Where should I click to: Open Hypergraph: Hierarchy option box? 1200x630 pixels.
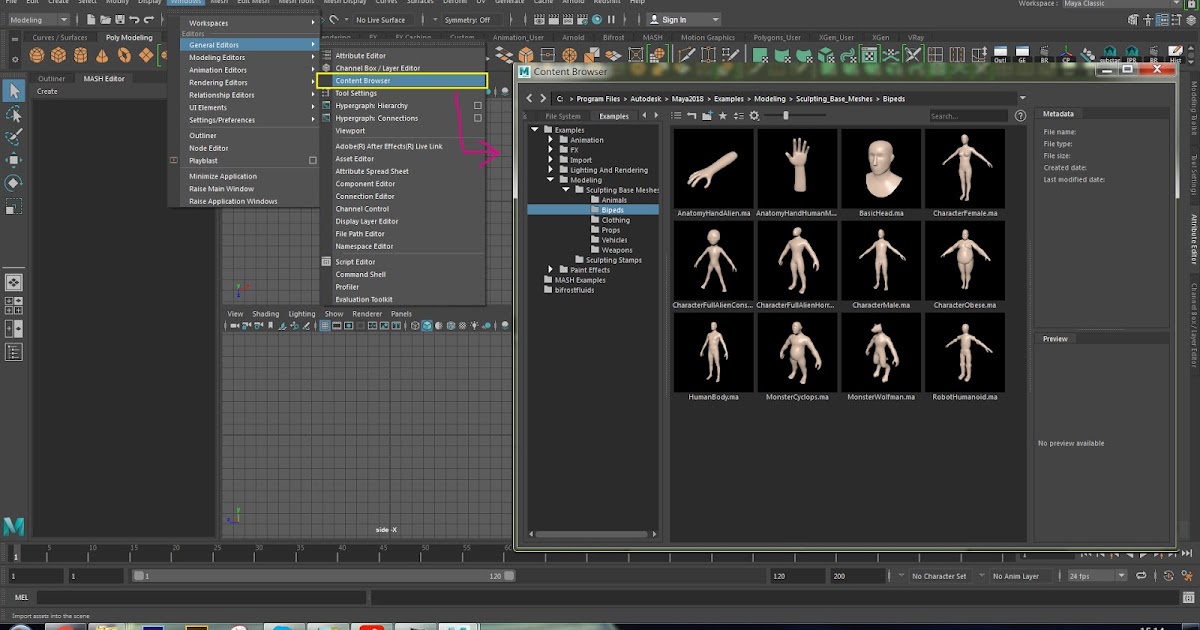(477, 106)
